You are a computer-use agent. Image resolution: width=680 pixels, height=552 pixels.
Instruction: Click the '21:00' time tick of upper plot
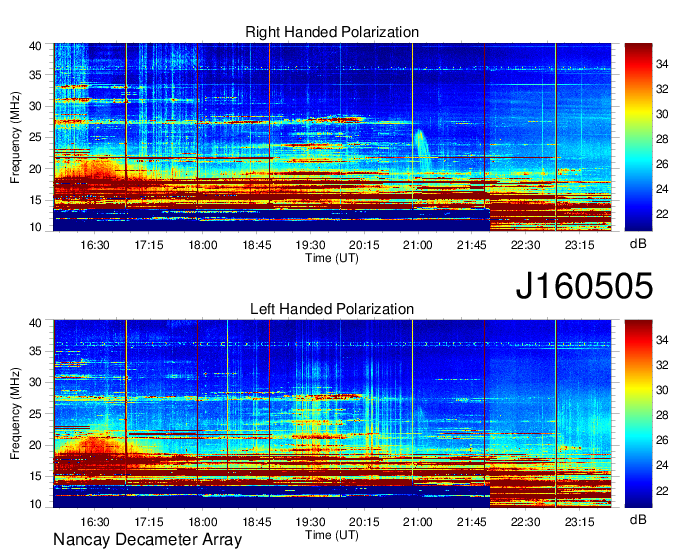[x=418, y=245]
